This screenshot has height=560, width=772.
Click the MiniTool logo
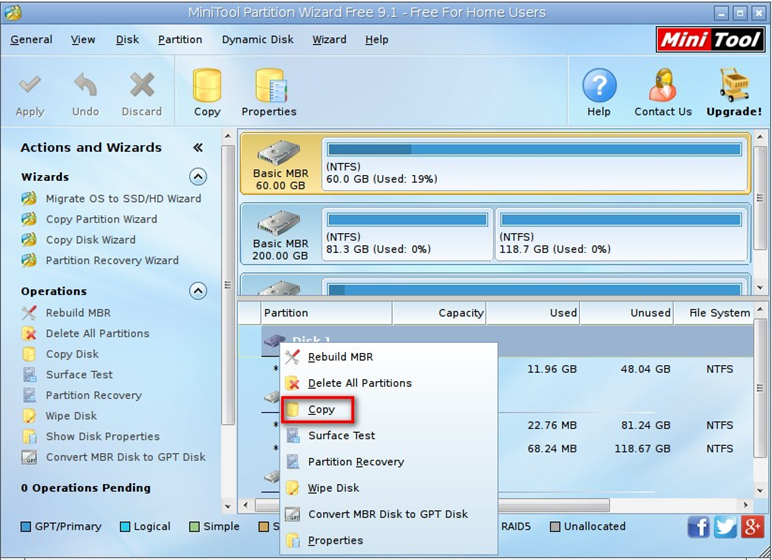pos(710,39)
